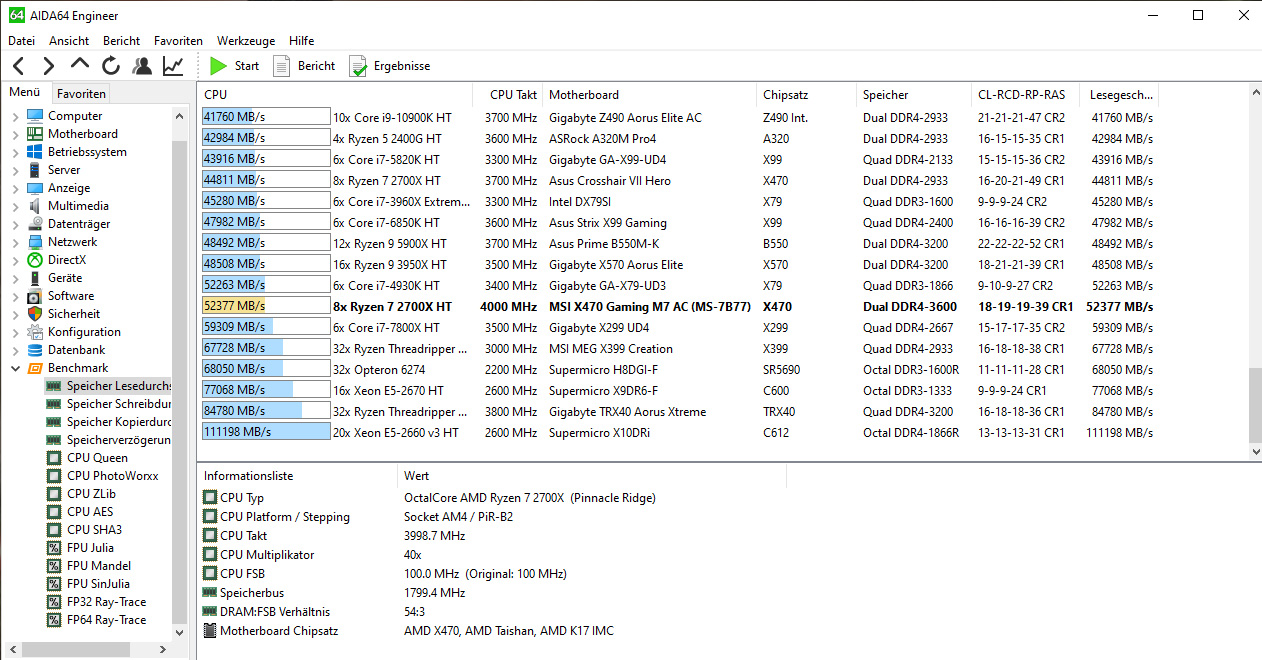The image size is (1262, 660).
Task: Select the Software tree icon
Action: (35, 296)
